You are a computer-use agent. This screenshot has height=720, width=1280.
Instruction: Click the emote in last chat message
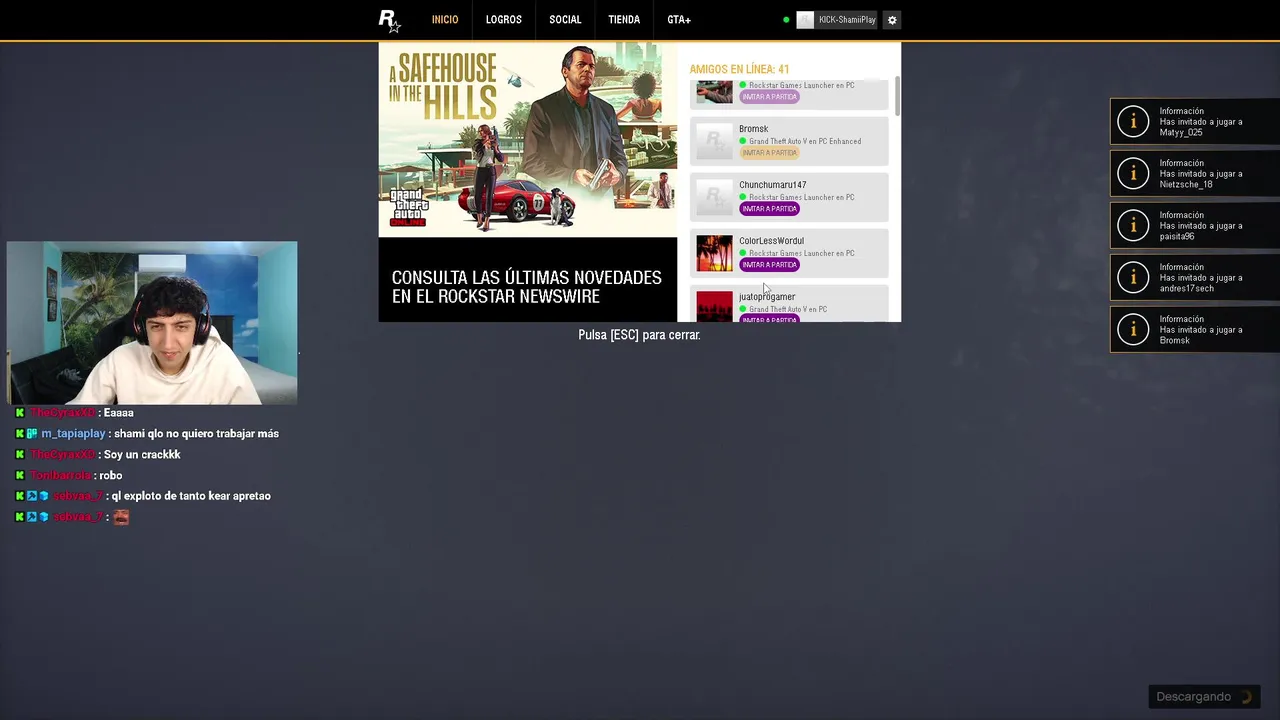click(121, 517)
